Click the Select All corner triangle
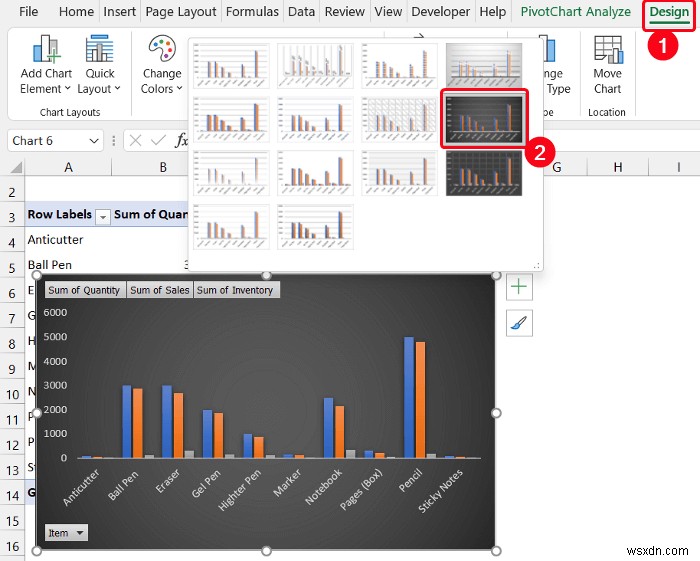700x561 pixels. click(16, 167)
